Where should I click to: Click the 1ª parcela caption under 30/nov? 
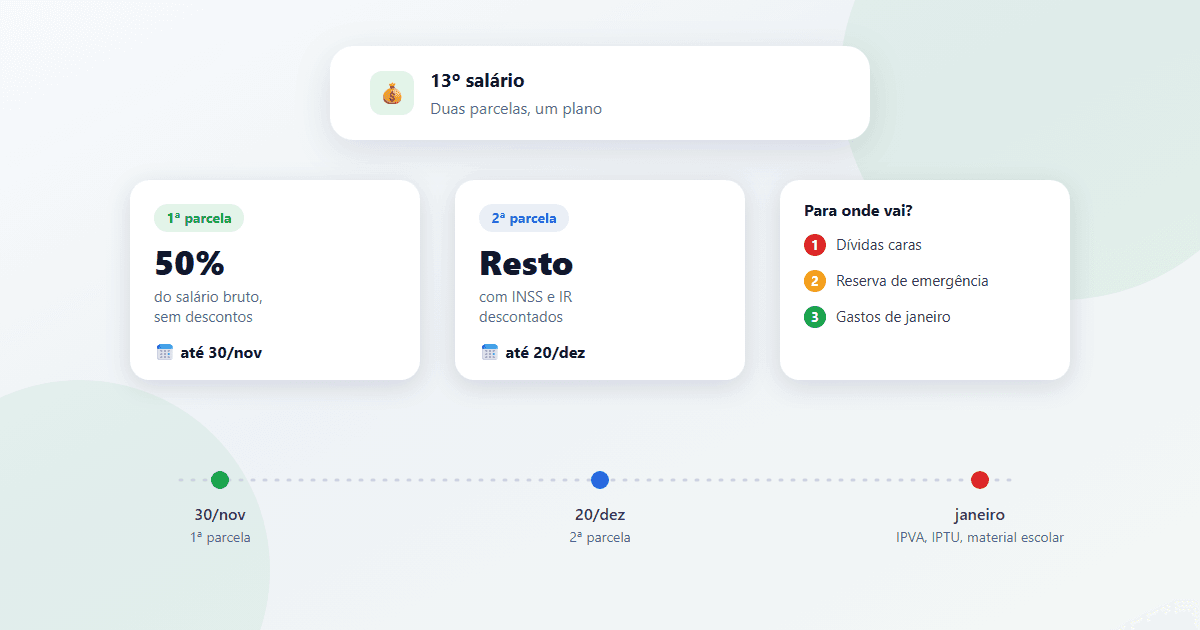pos(220,537)
